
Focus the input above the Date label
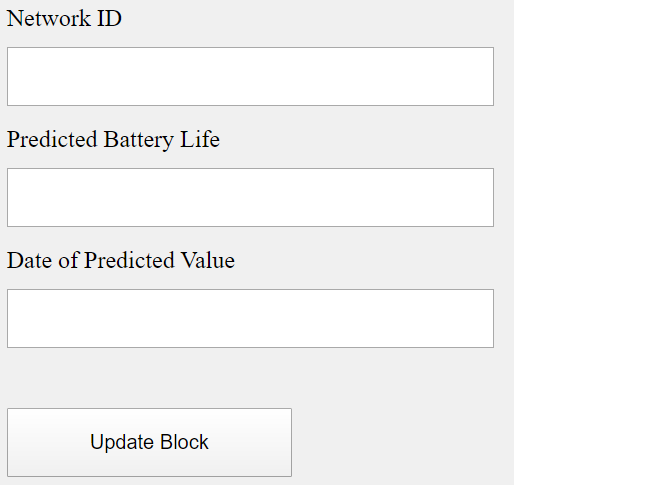coord(250,197)
